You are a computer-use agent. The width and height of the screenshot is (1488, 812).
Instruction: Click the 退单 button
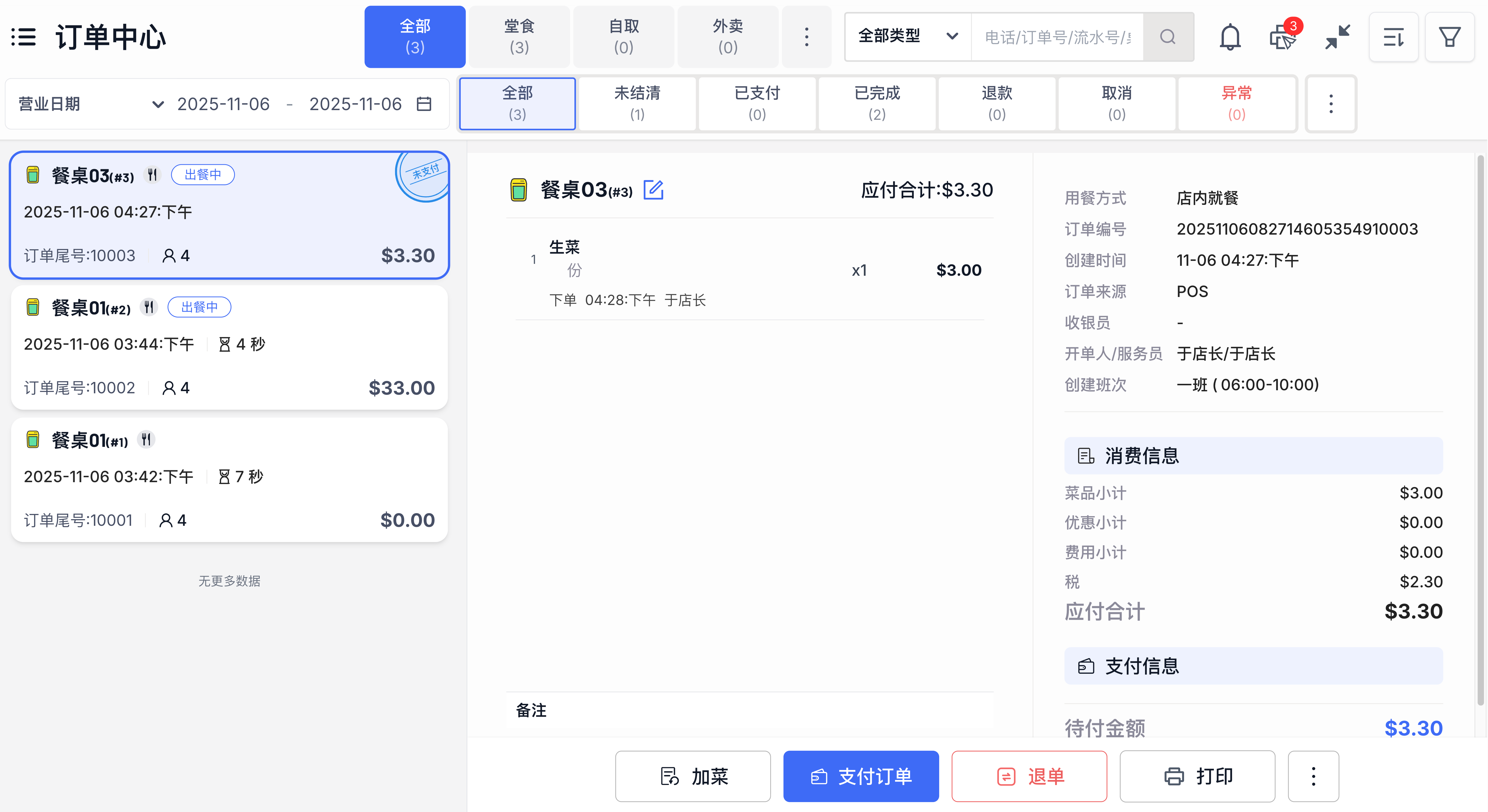1029,776
